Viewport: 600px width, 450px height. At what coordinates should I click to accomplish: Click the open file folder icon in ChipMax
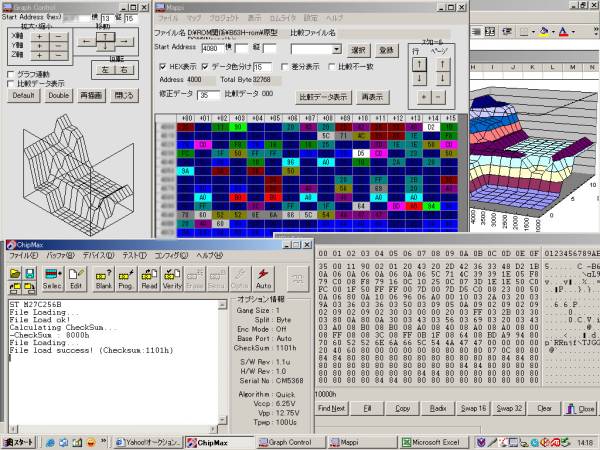click(x=15, y=273)
